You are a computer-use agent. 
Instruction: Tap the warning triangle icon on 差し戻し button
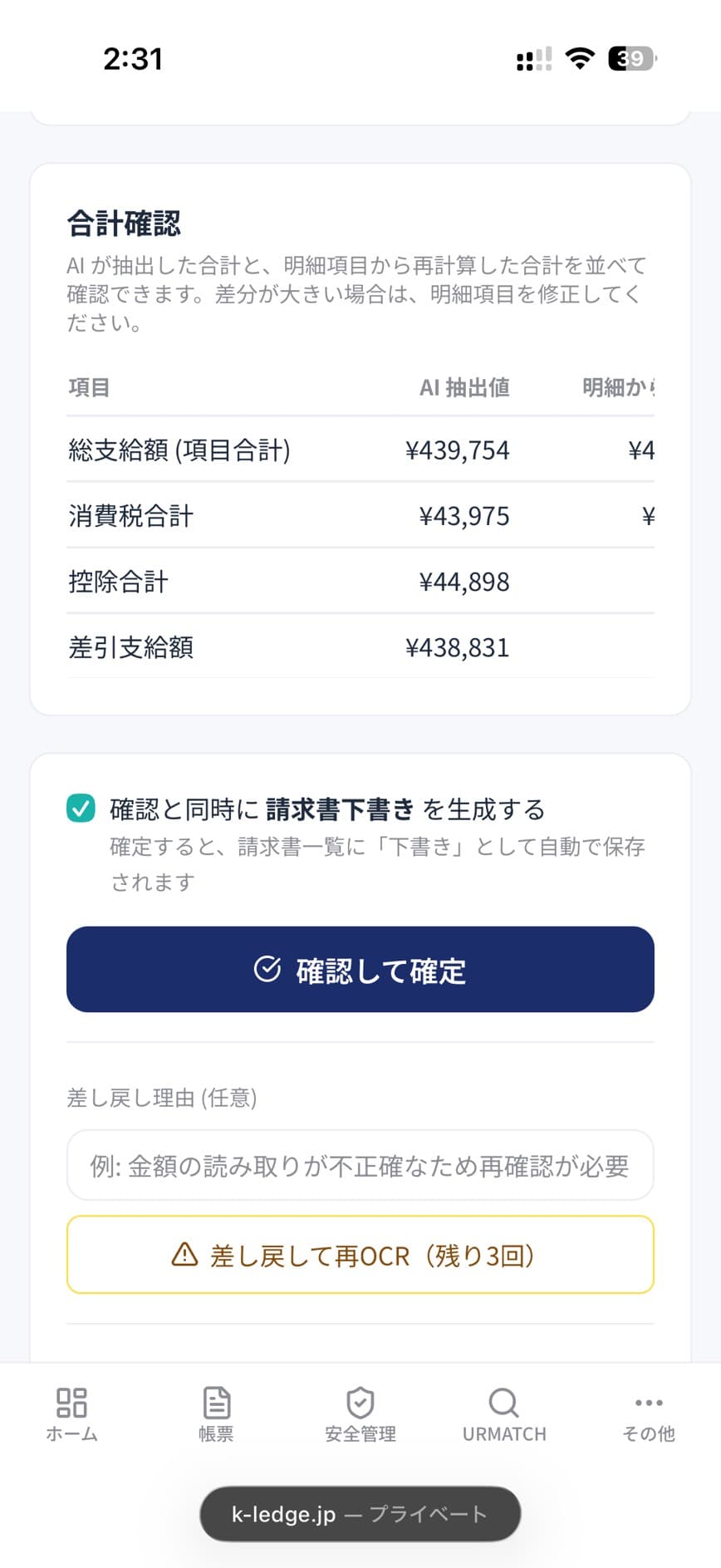pos(184,1254)
